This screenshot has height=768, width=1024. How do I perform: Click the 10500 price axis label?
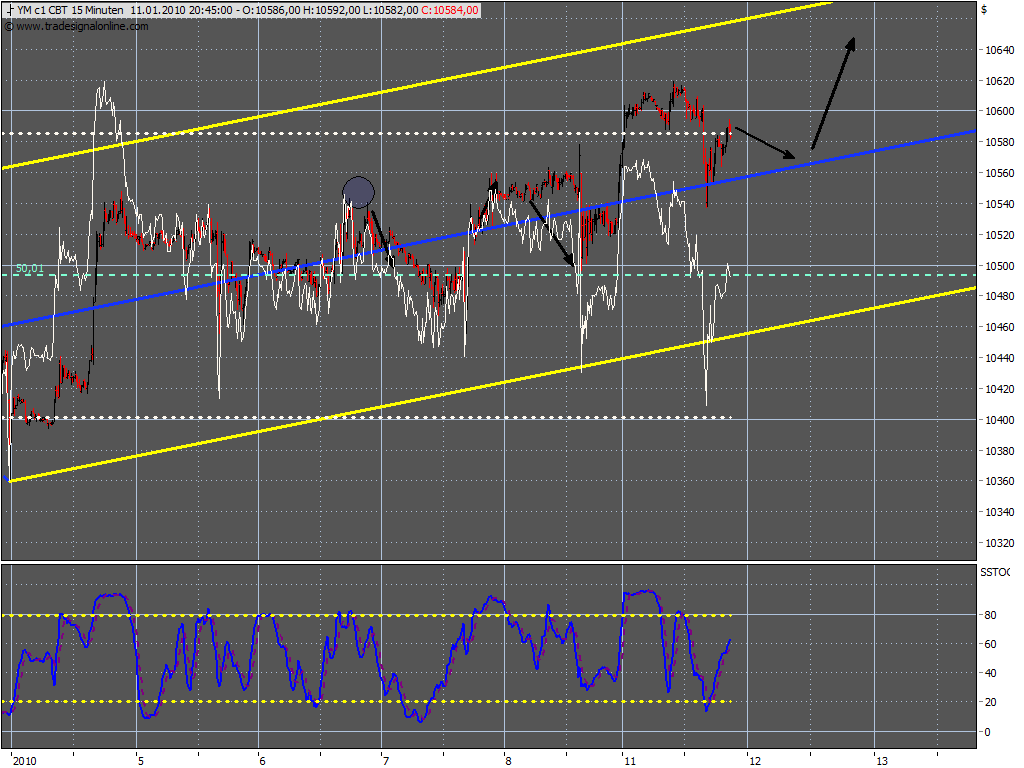(x=1000, y=266)
